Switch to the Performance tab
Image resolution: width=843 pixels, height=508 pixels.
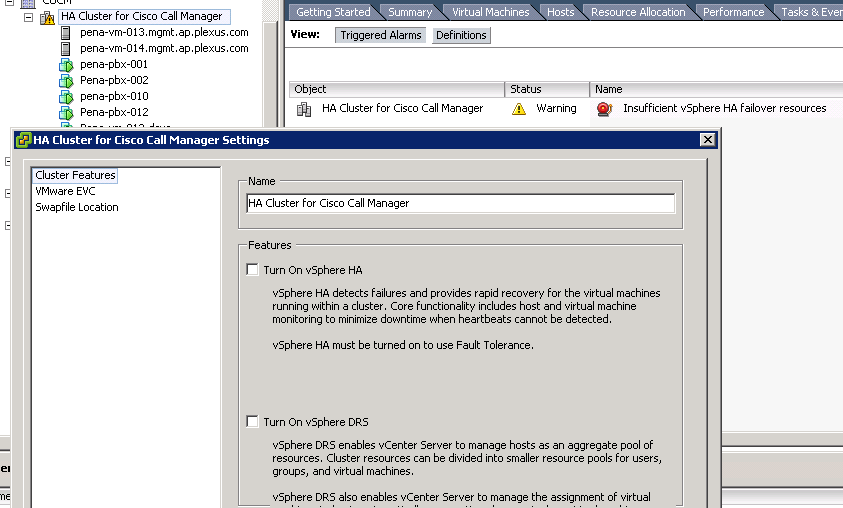tap(733, 12)
